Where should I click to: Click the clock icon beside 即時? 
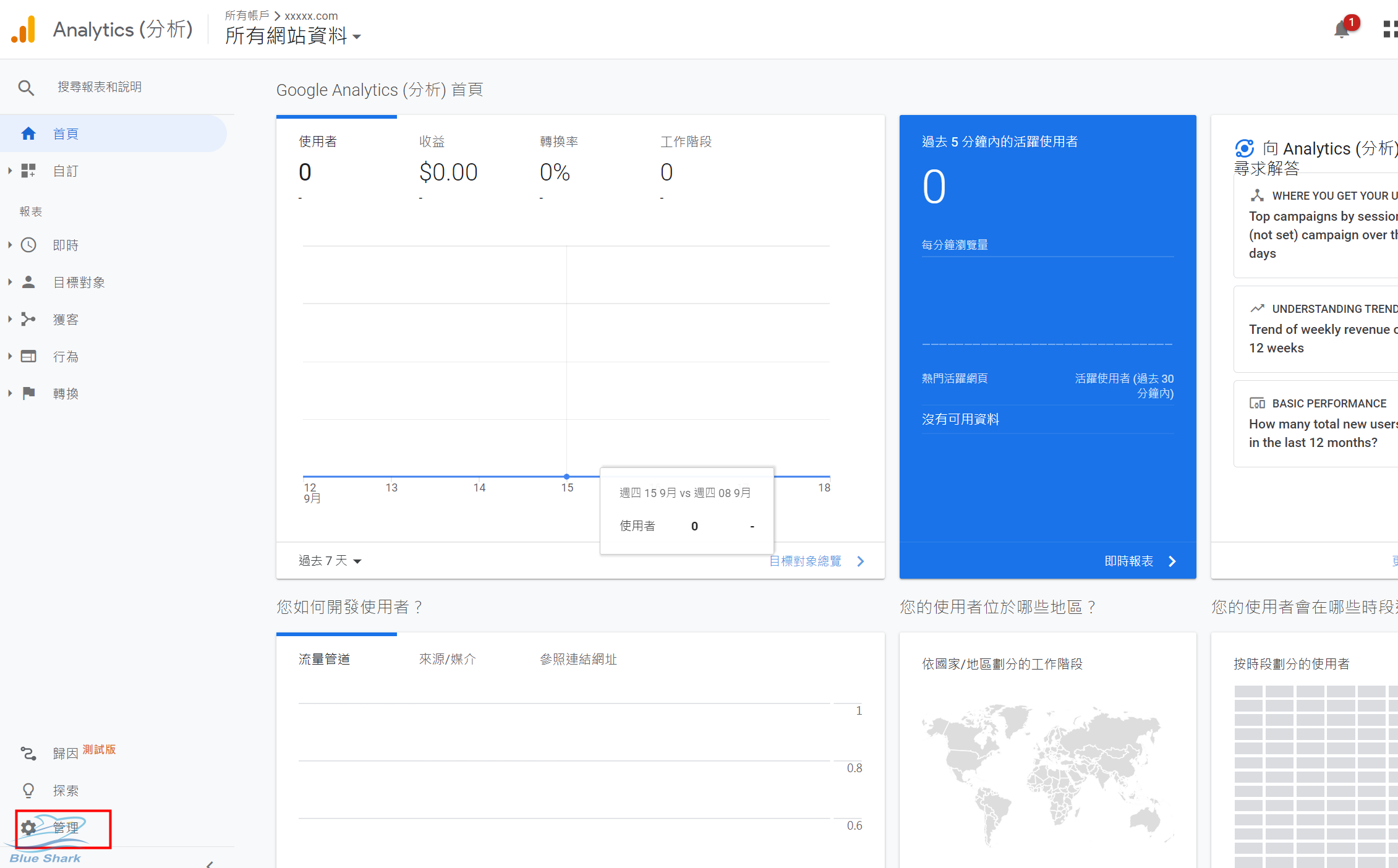[x=28, y=245]
